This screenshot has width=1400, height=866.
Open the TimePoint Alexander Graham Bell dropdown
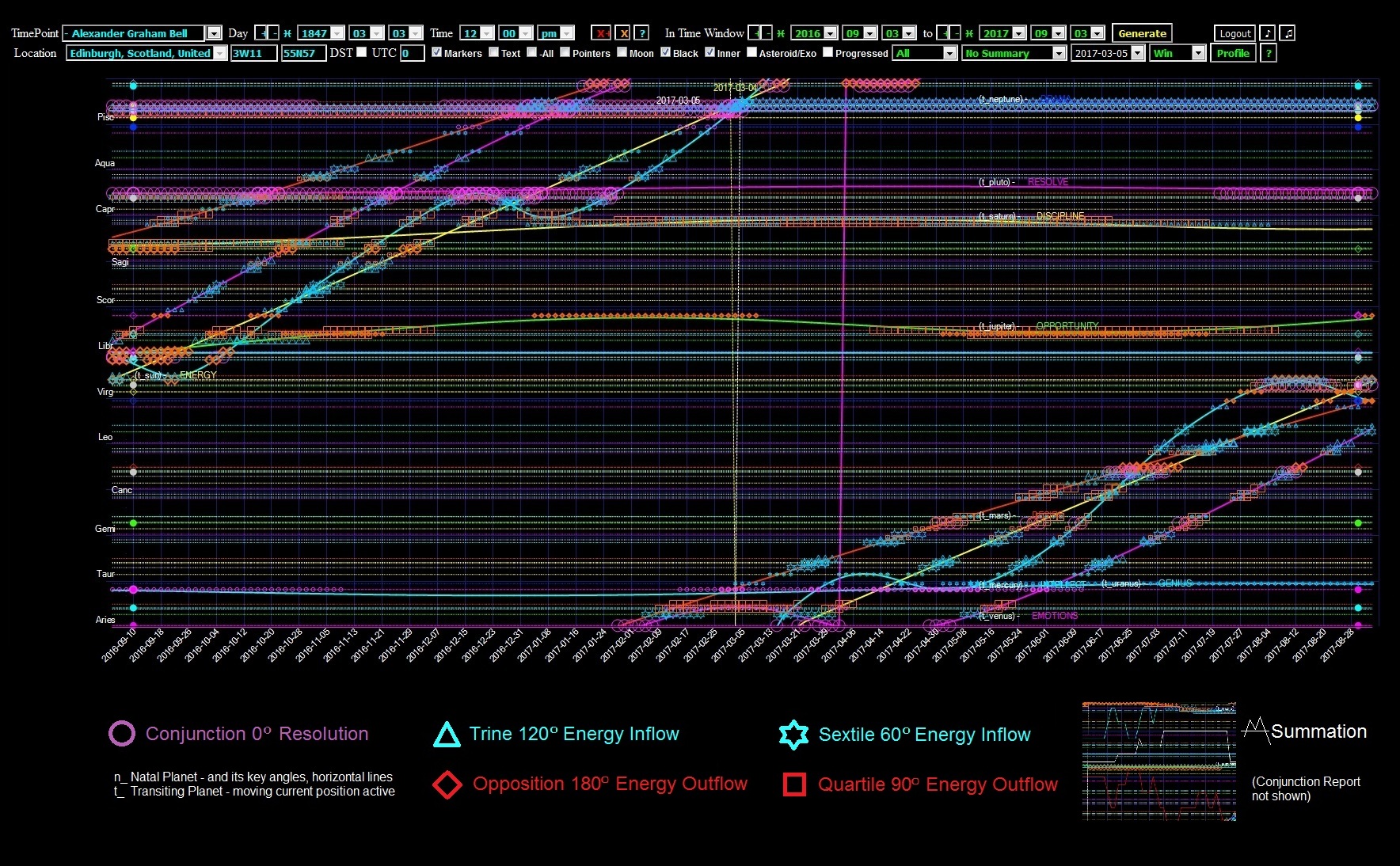tap(214, 33)
